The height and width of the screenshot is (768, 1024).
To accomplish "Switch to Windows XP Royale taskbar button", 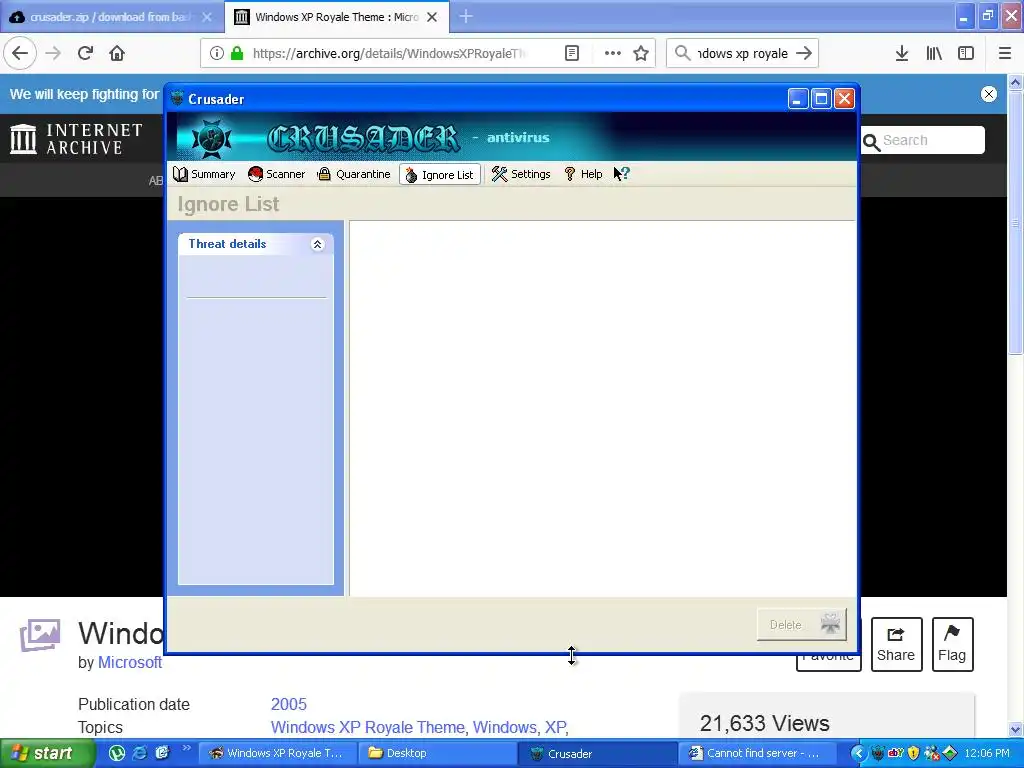I will (x=278, y=753).
